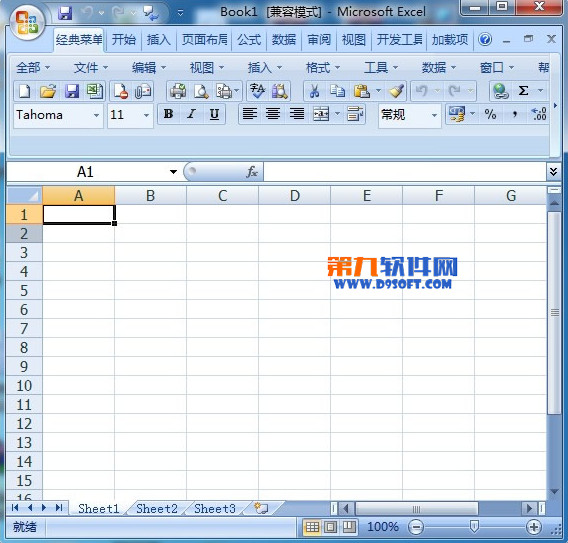Open Print Preview magnifier icon
This screenshot has height=543, width=568.
tap(201, 91)
